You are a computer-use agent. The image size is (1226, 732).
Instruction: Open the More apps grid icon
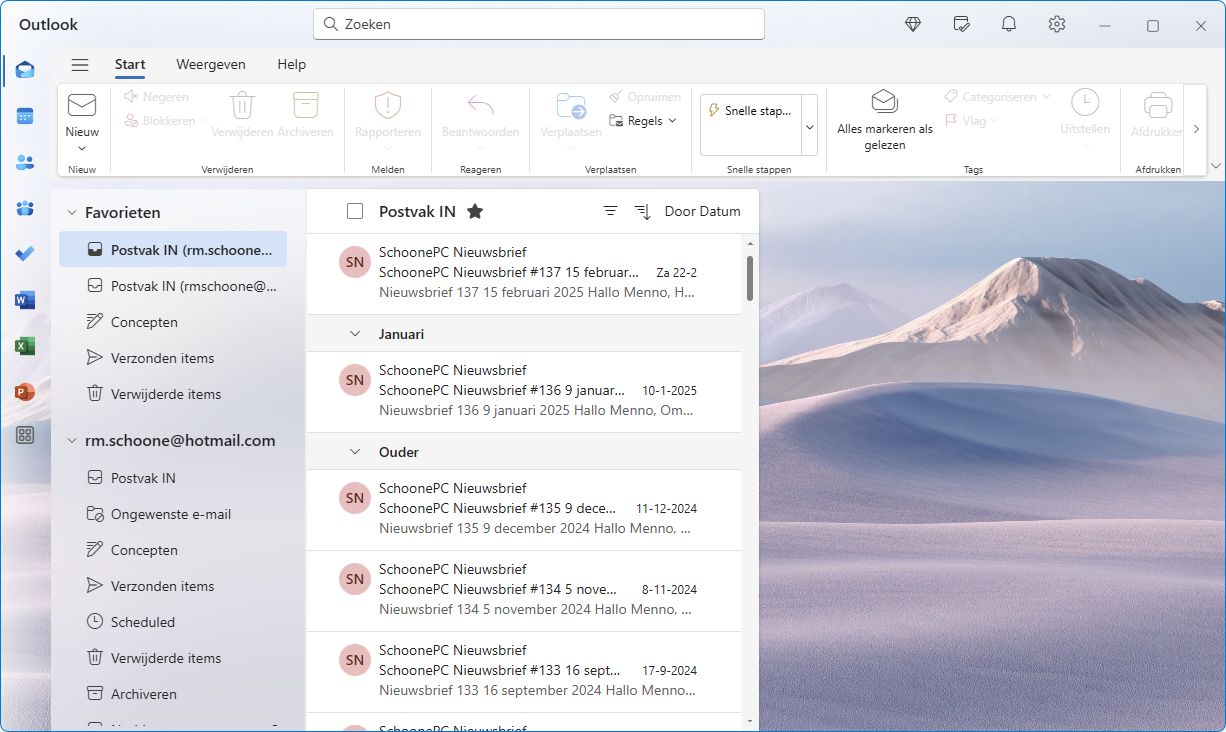(25, 435)
